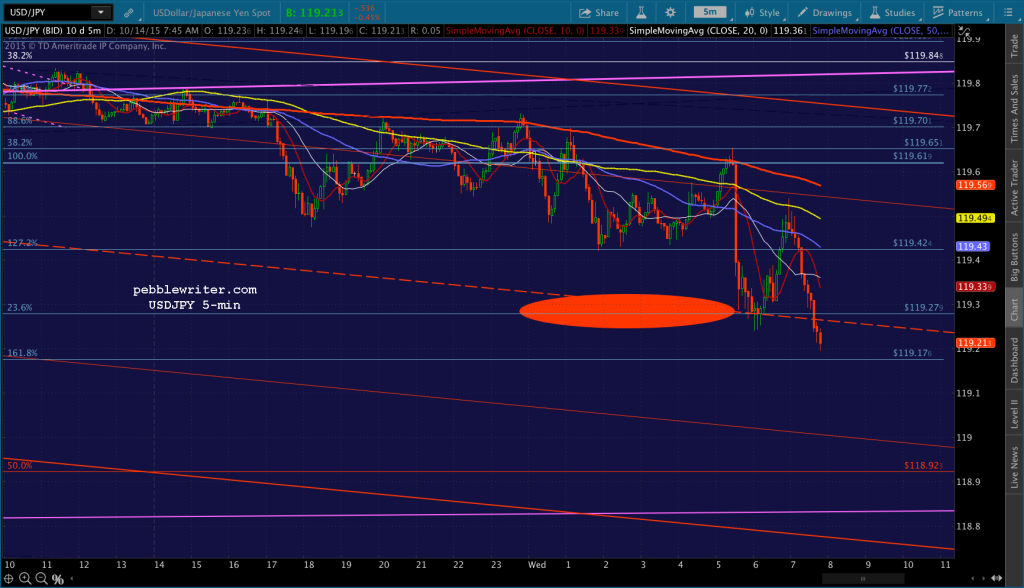The width and height of the screenshot is (1024, 588).
Task: Click the red 119.339 price bubble
Action: click(975, 287)
